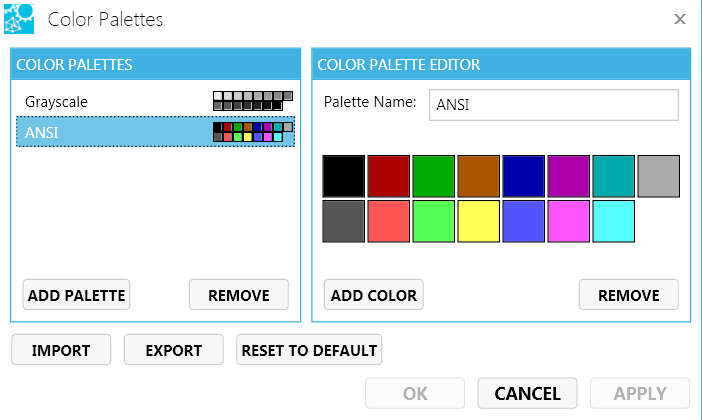Viewport: 702px width, 420px height.
Task: Select the Grayscale palette
Action: (57, 102)
